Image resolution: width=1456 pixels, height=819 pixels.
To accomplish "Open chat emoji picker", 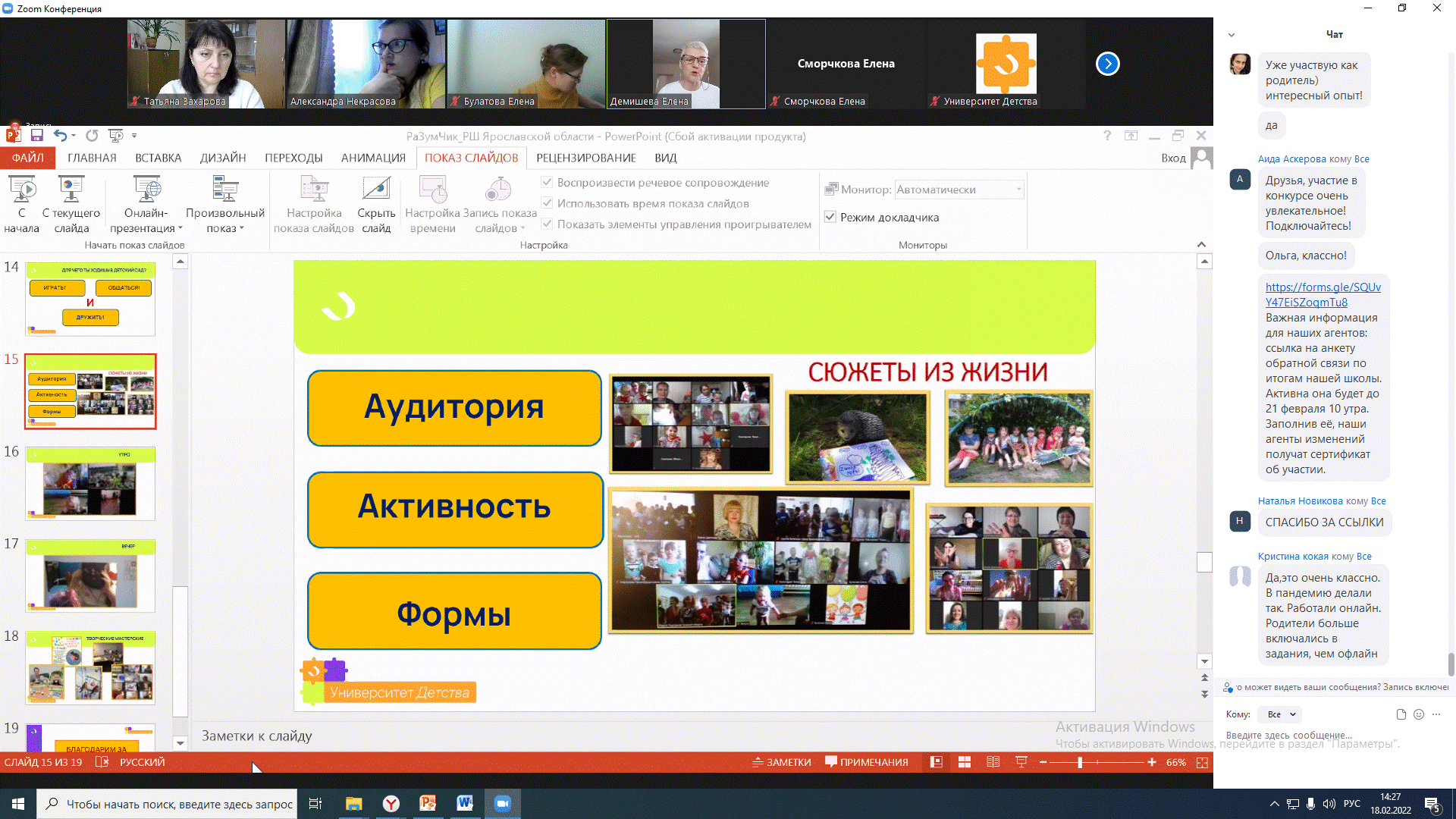I will pos(1419,714).
